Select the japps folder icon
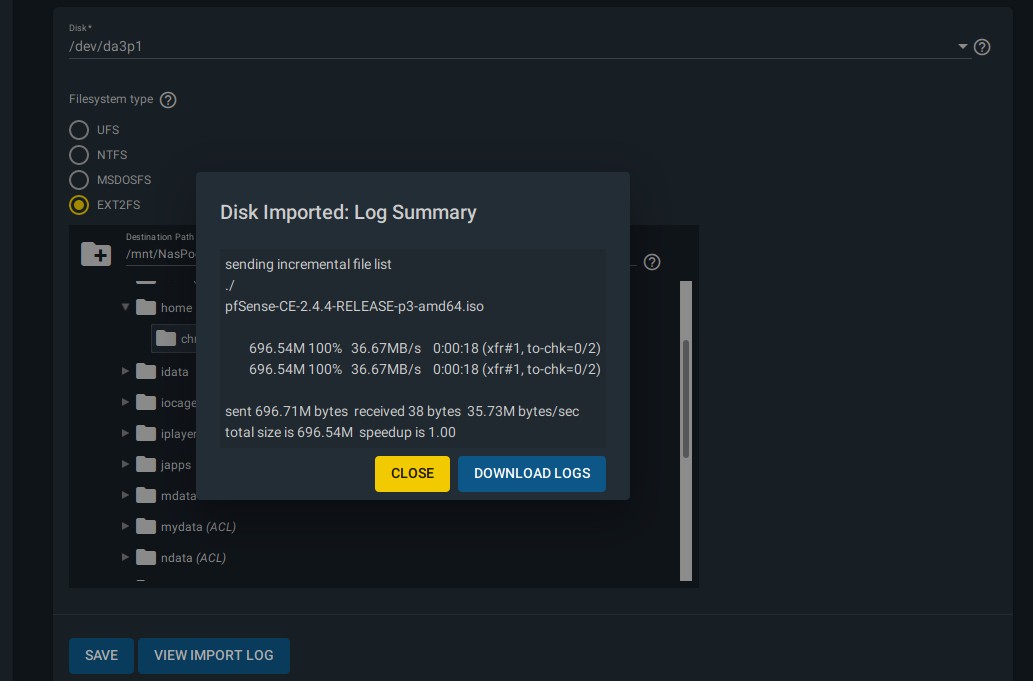 point(146,464)
